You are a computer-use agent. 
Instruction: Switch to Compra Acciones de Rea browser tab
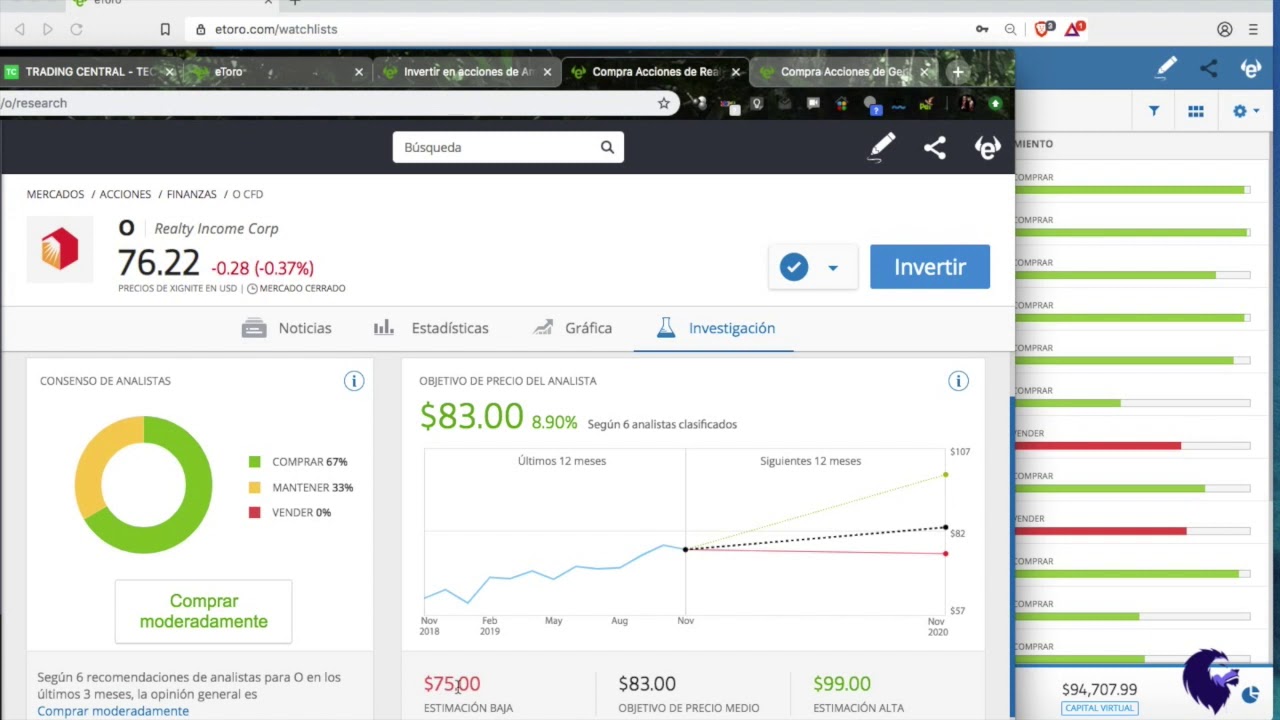tap(655, 72)
